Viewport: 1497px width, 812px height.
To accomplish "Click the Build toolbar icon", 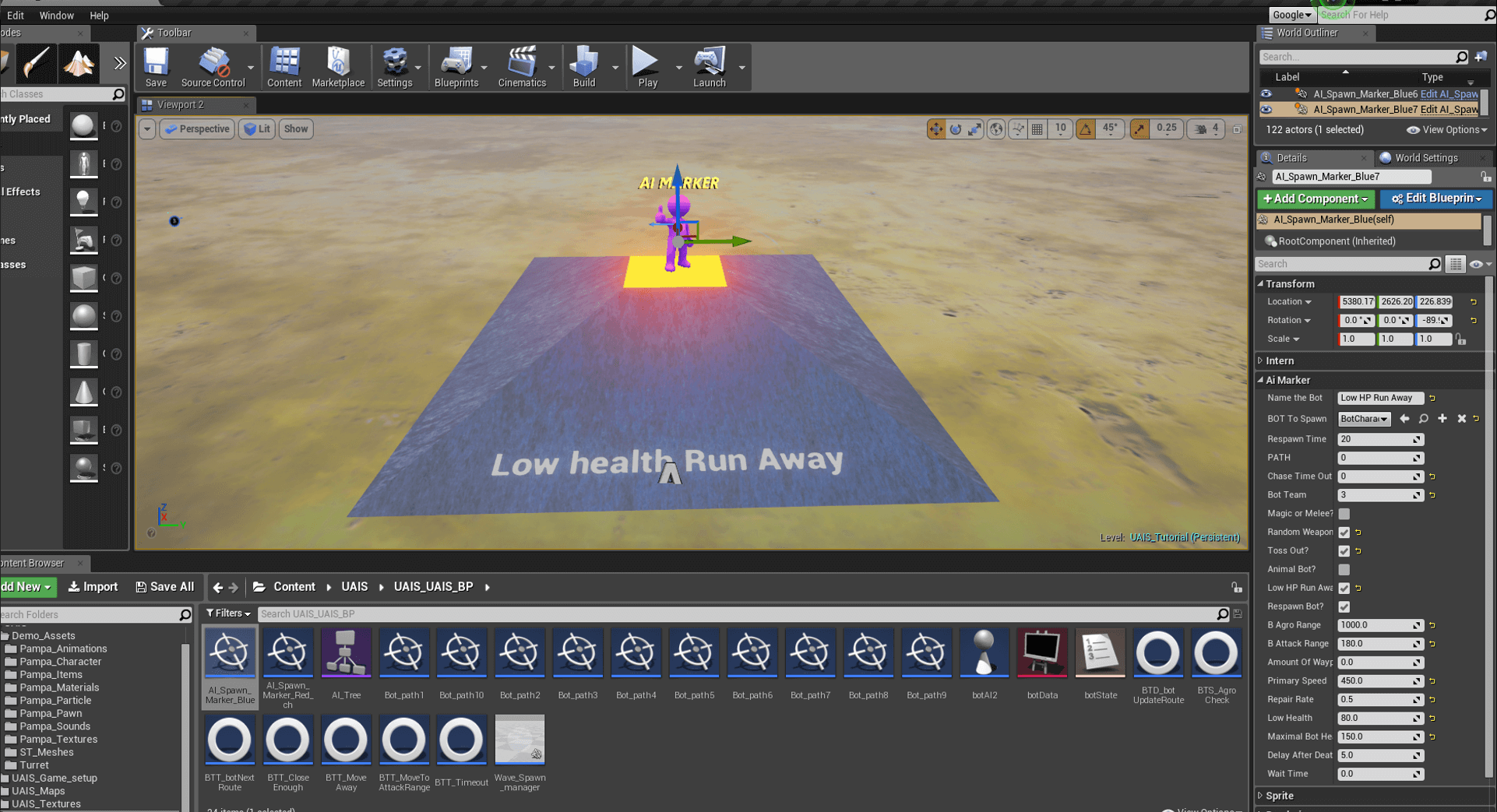I will (x=584, y=67).
